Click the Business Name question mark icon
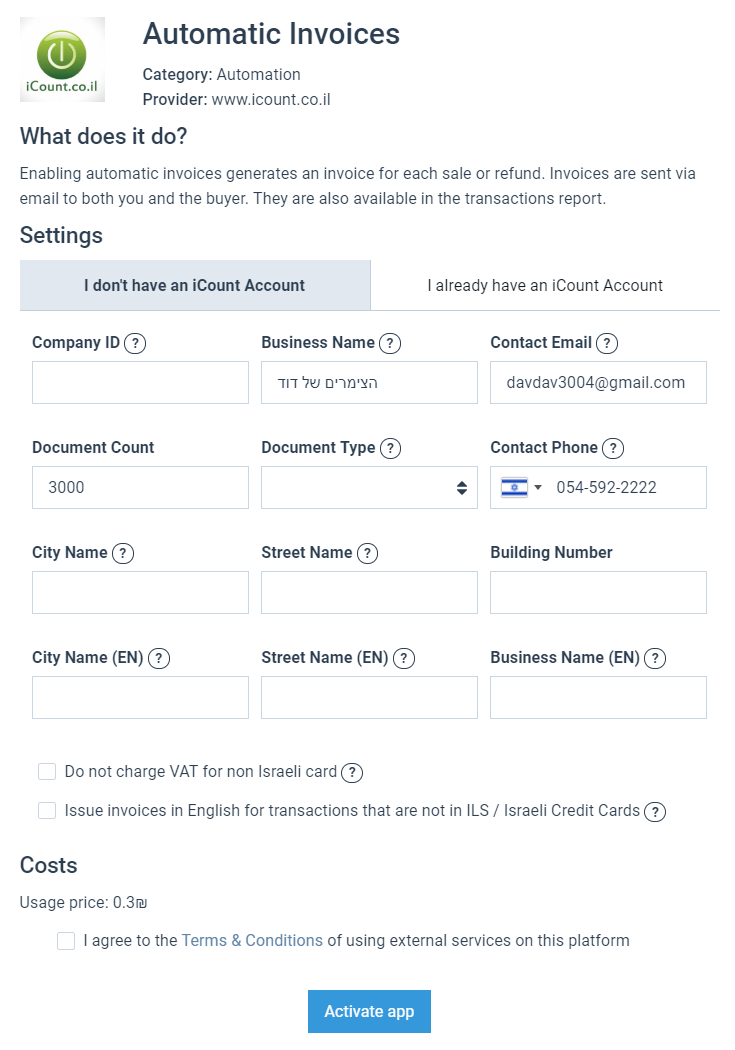This screenshot has height=1050, width=735. [x=390, y=342]
